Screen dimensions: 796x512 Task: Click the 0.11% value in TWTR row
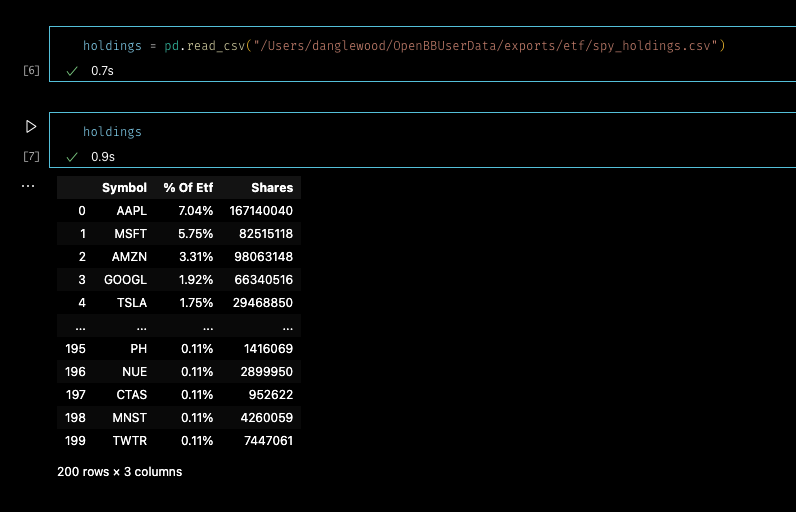pos(197,441)
